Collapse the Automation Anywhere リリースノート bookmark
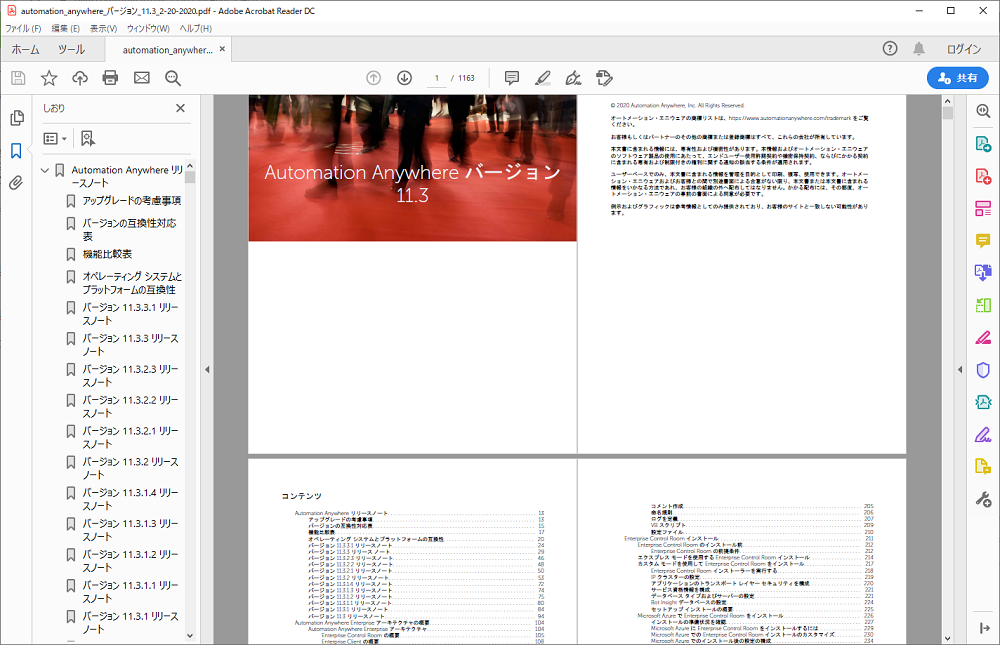The image size is (1000, 645). [45, 170]
